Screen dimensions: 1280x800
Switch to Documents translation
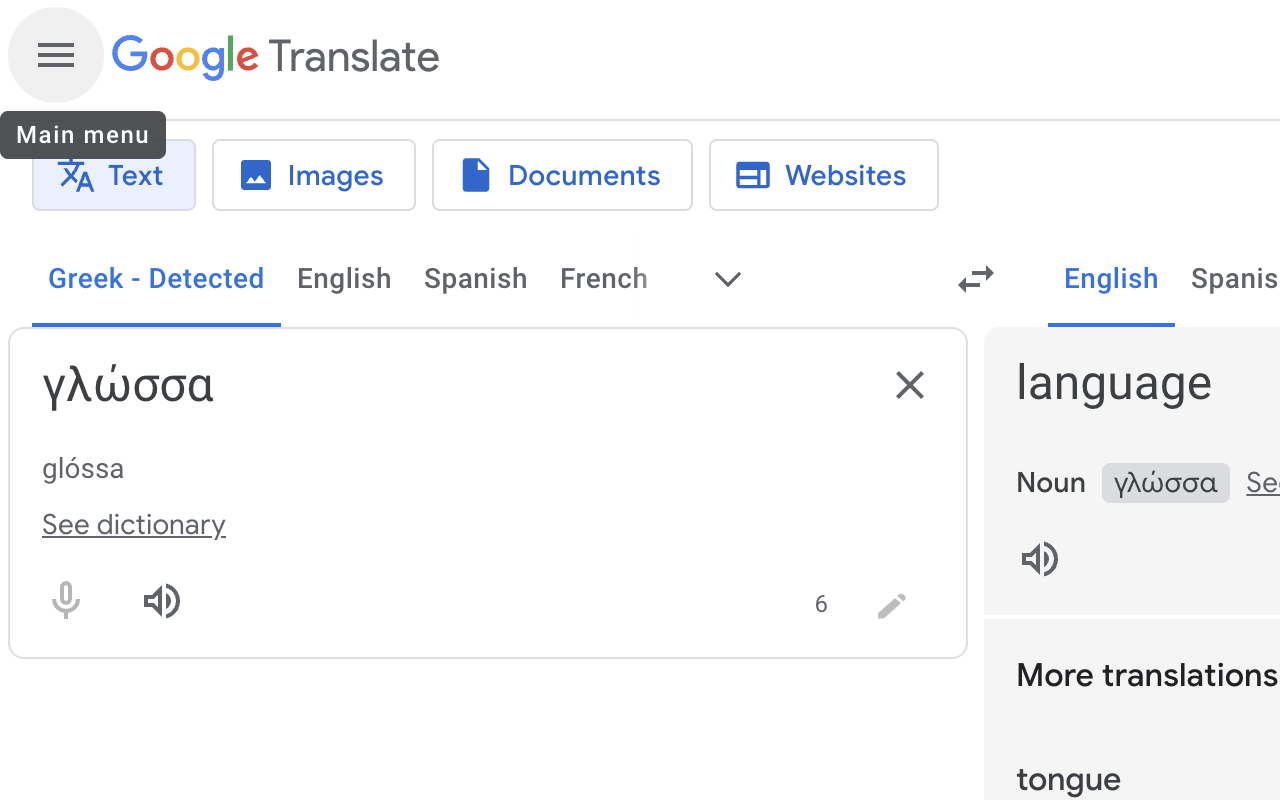[x=562, y=175]
